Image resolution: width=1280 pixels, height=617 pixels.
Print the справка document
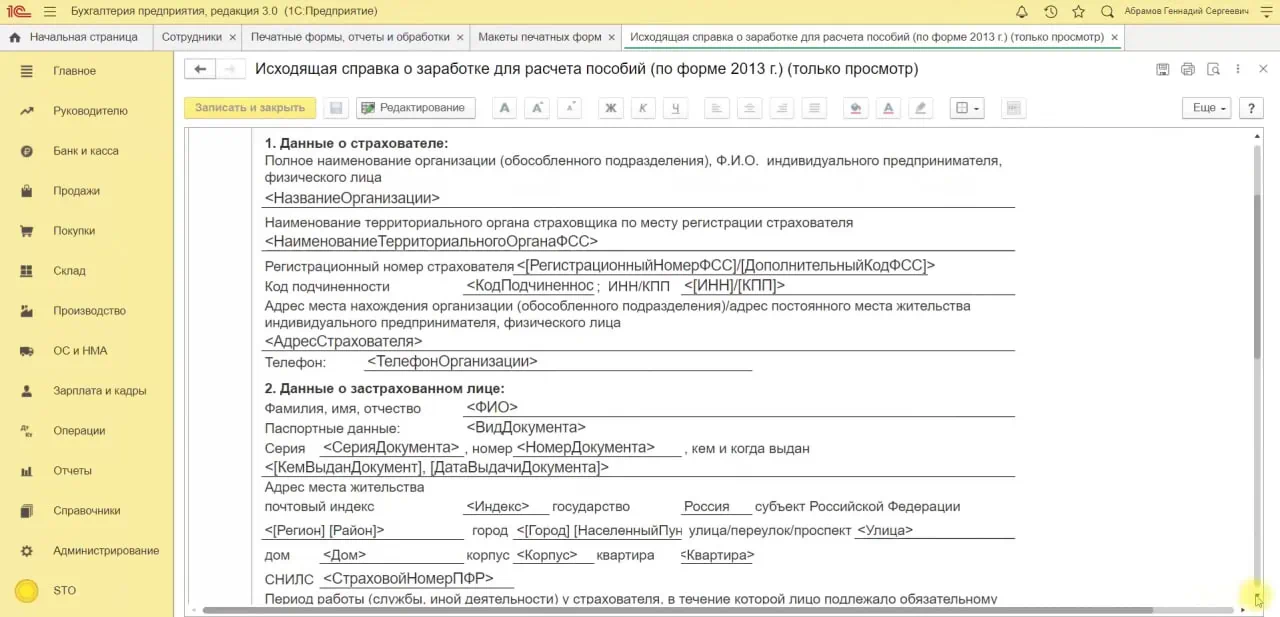click(x=1188, y=68)
